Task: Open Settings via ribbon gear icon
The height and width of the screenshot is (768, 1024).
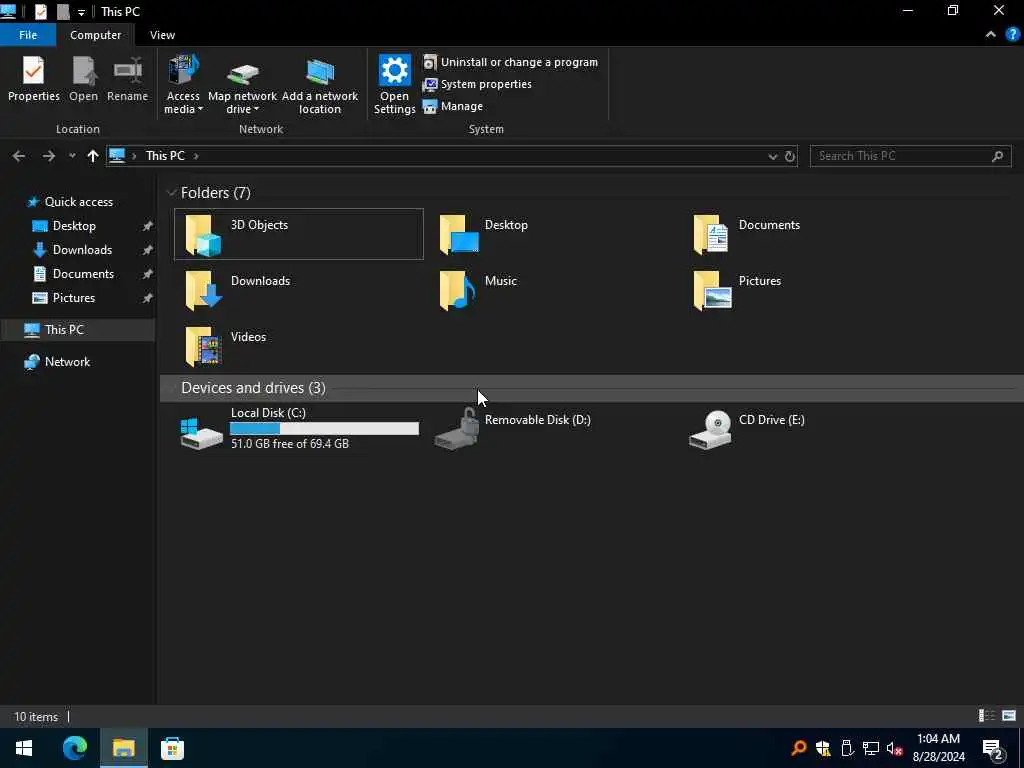Action: (x=394, y=85)
